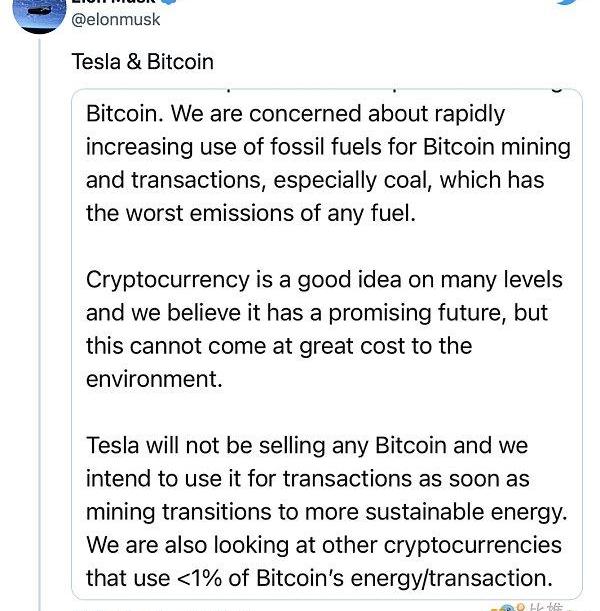The image size is (600, 611).
Task: Open the @elonmusk handle link
Action: (x=116, y=20)
